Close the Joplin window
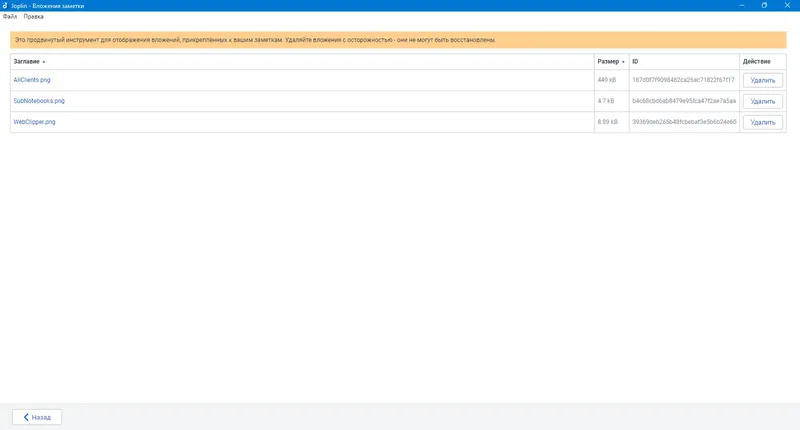 [787, 5]
